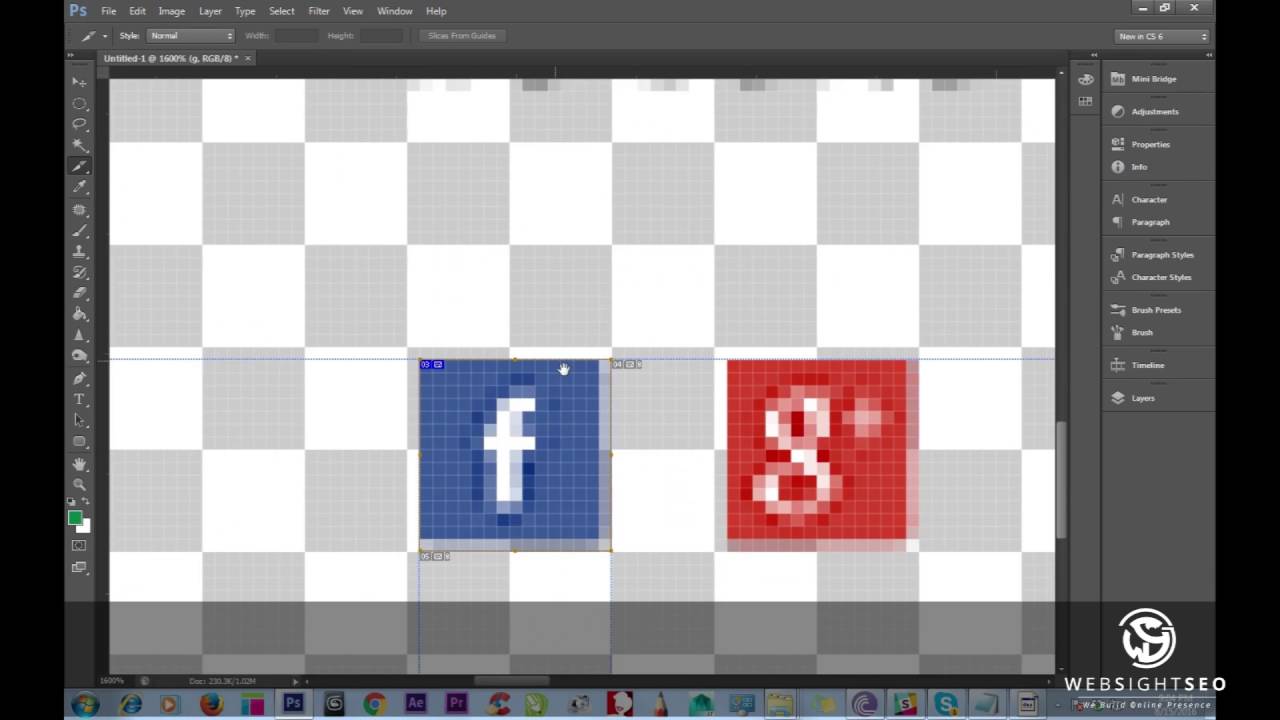Select the Eraser tool
This screenshot has width=1280, height=720.
[x=79, y=293]
